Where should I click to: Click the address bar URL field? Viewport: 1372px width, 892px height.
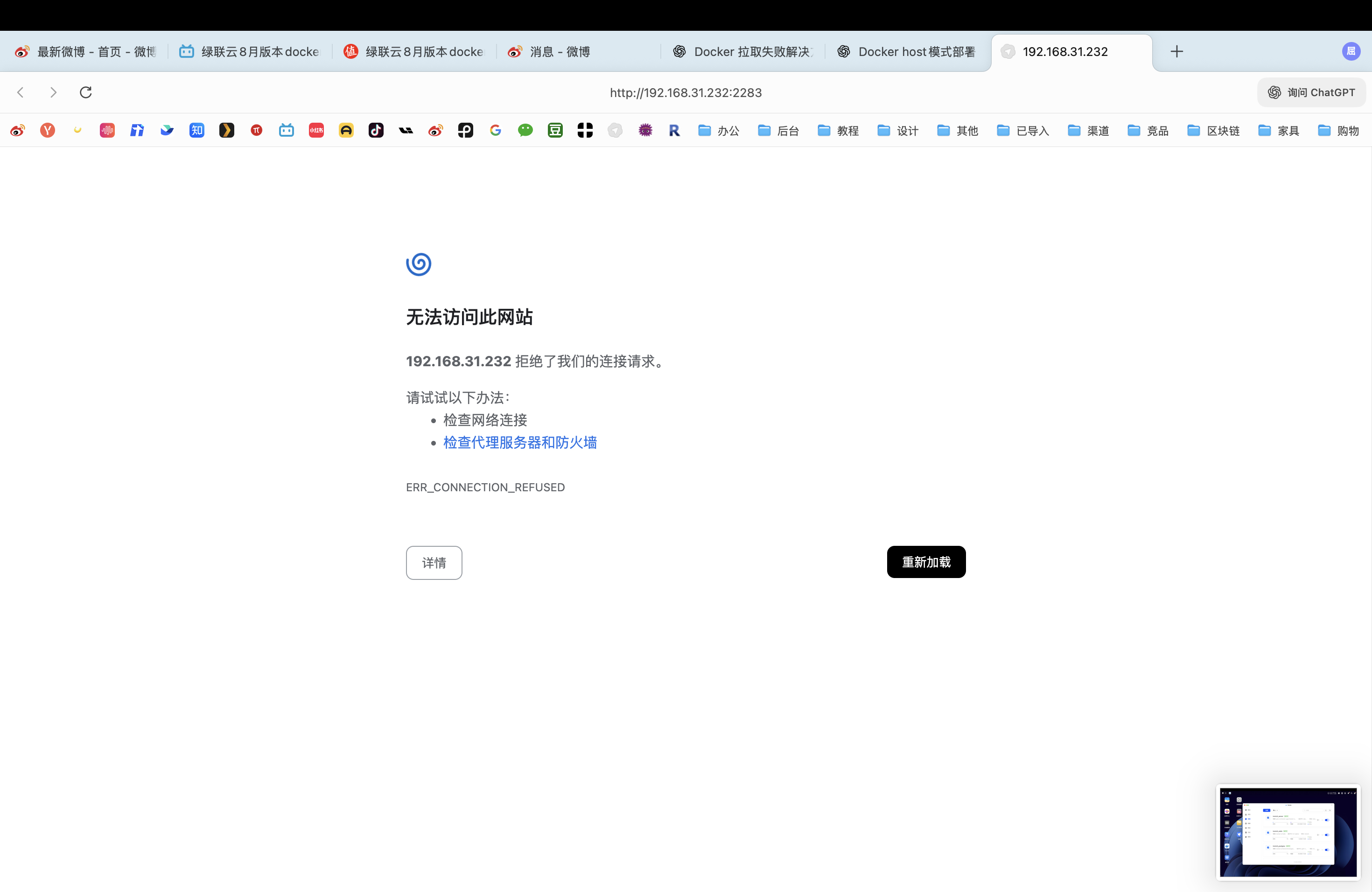686,93
